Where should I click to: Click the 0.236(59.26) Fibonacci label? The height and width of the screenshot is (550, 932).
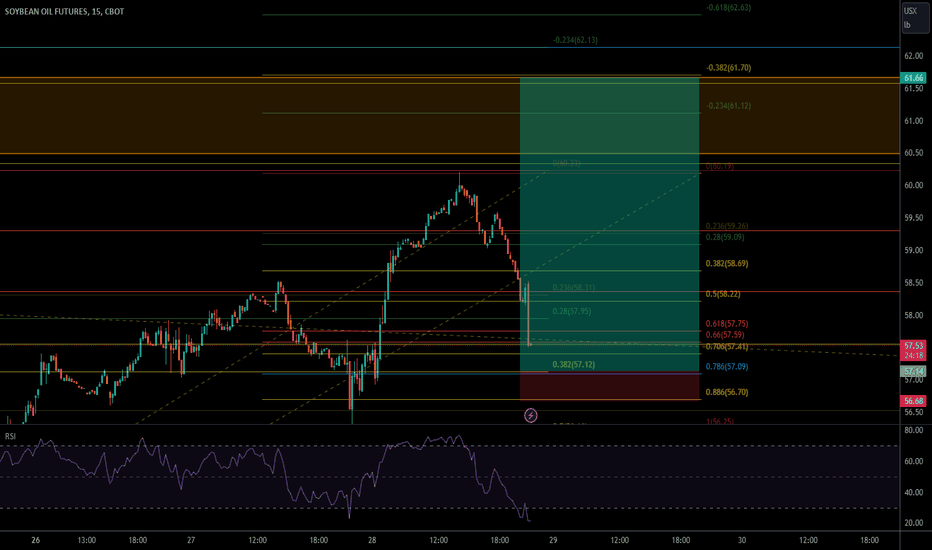727,226
